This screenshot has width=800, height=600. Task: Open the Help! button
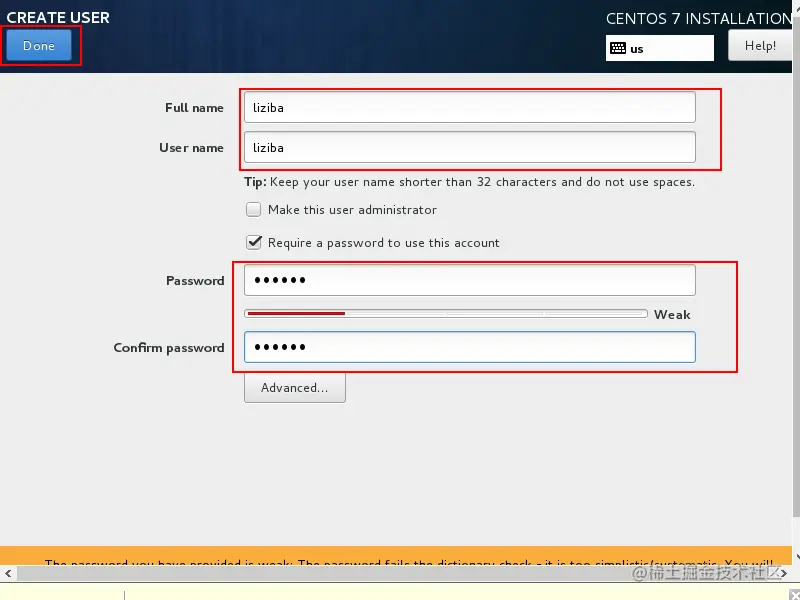760,45
